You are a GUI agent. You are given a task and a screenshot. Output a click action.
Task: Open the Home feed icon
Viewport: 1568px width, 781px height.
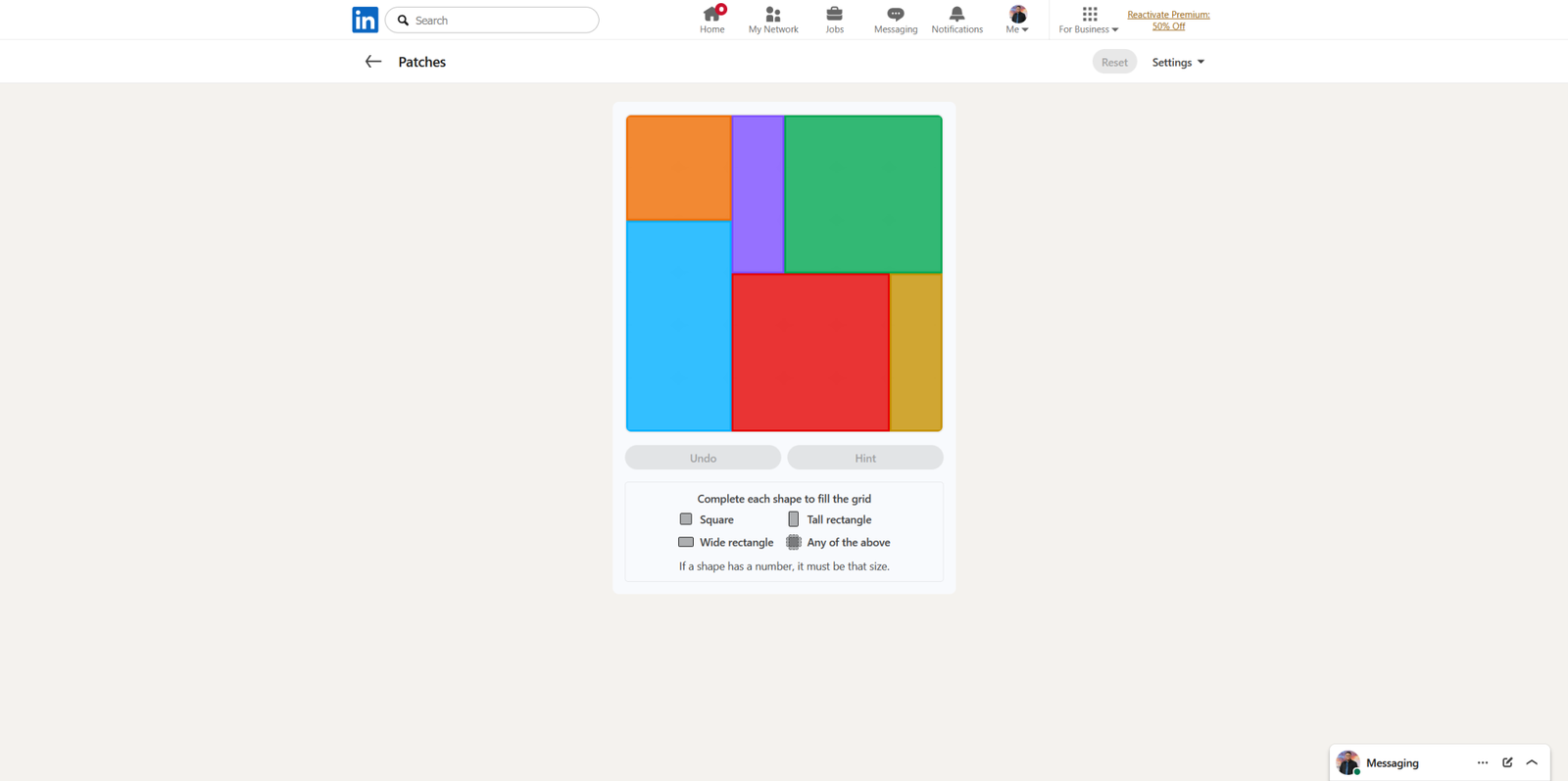tap(711, 15)
